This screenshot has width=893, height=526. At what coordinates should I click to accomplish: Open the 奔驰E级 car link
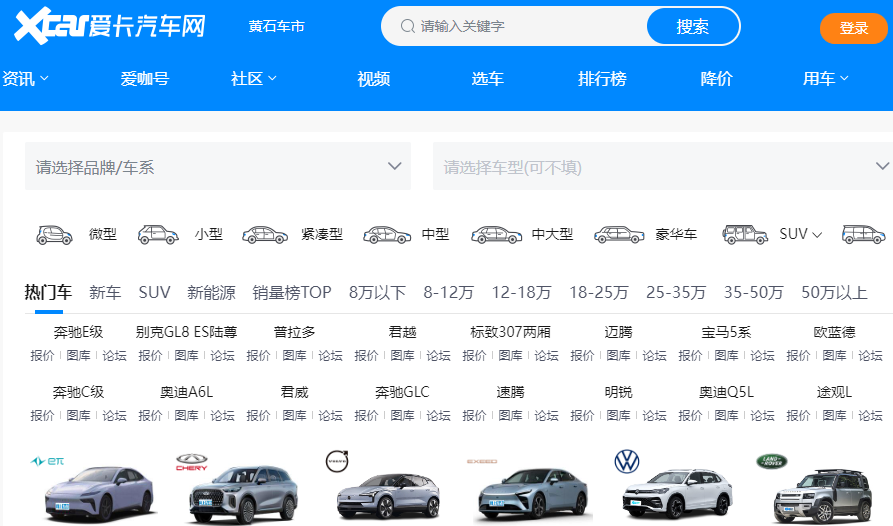click(79, 332)
